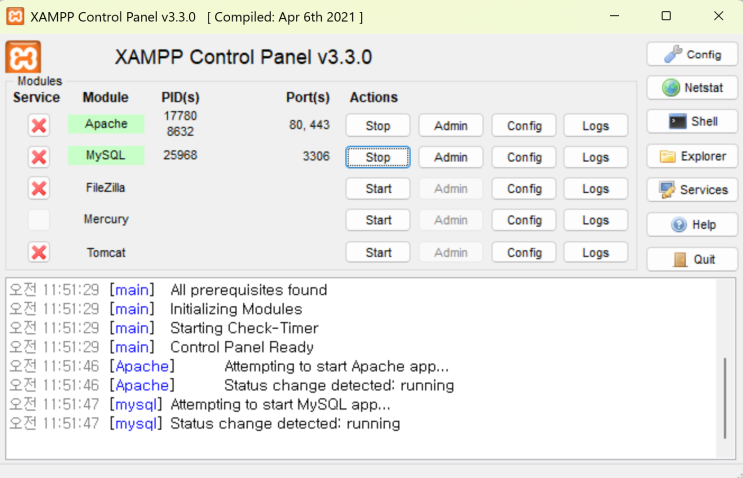Toggle Apache service install checkbox

[x=39, y=126]
